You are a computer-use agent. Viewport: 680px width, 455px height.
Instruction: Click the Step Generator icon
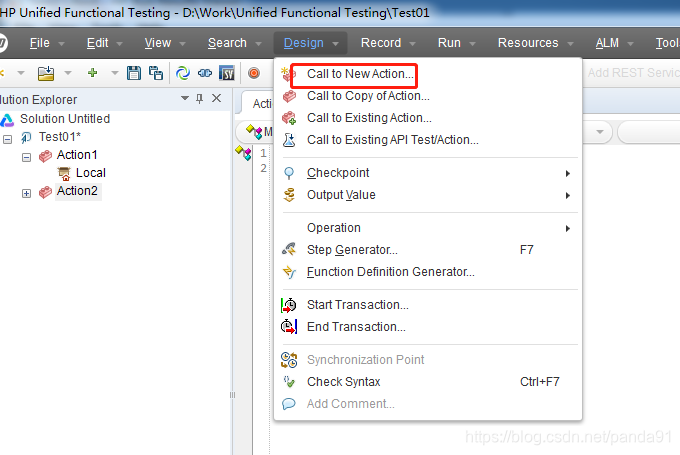point(289,250)
